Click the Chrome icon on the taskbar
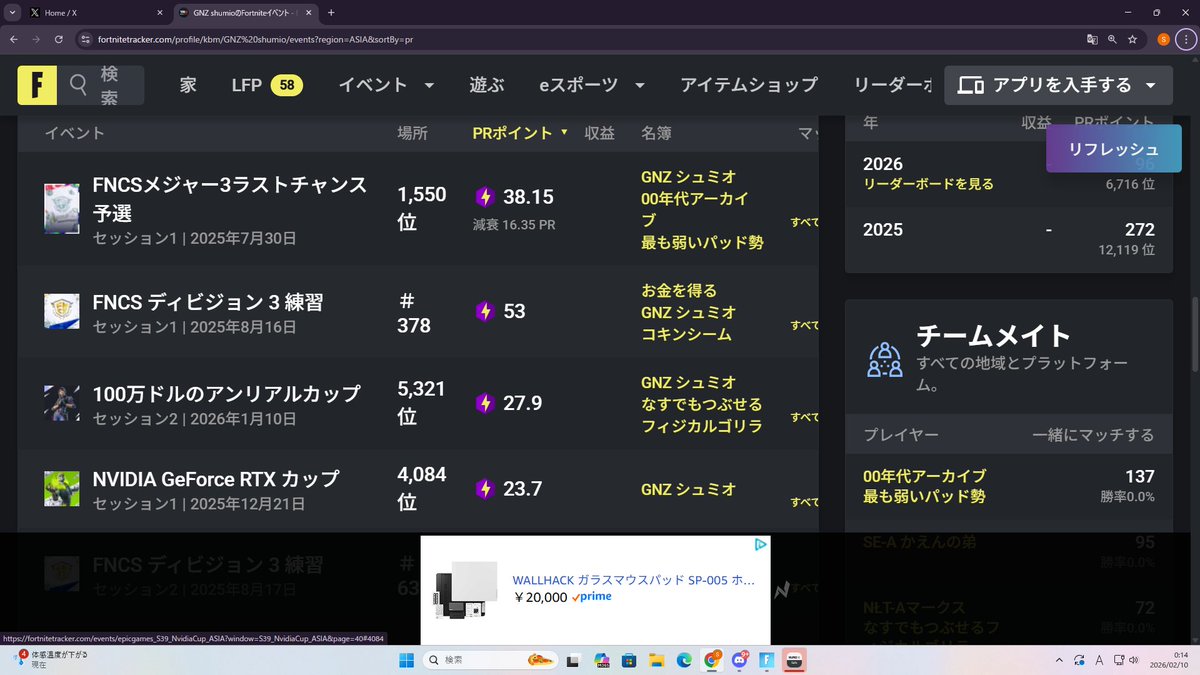This screenshot has height=675, width=1200. (712, 660)
